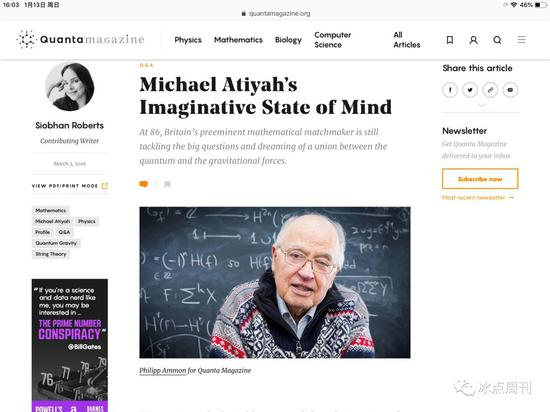Go to the Physics section
550x412 pixels.
click(188, 40)
